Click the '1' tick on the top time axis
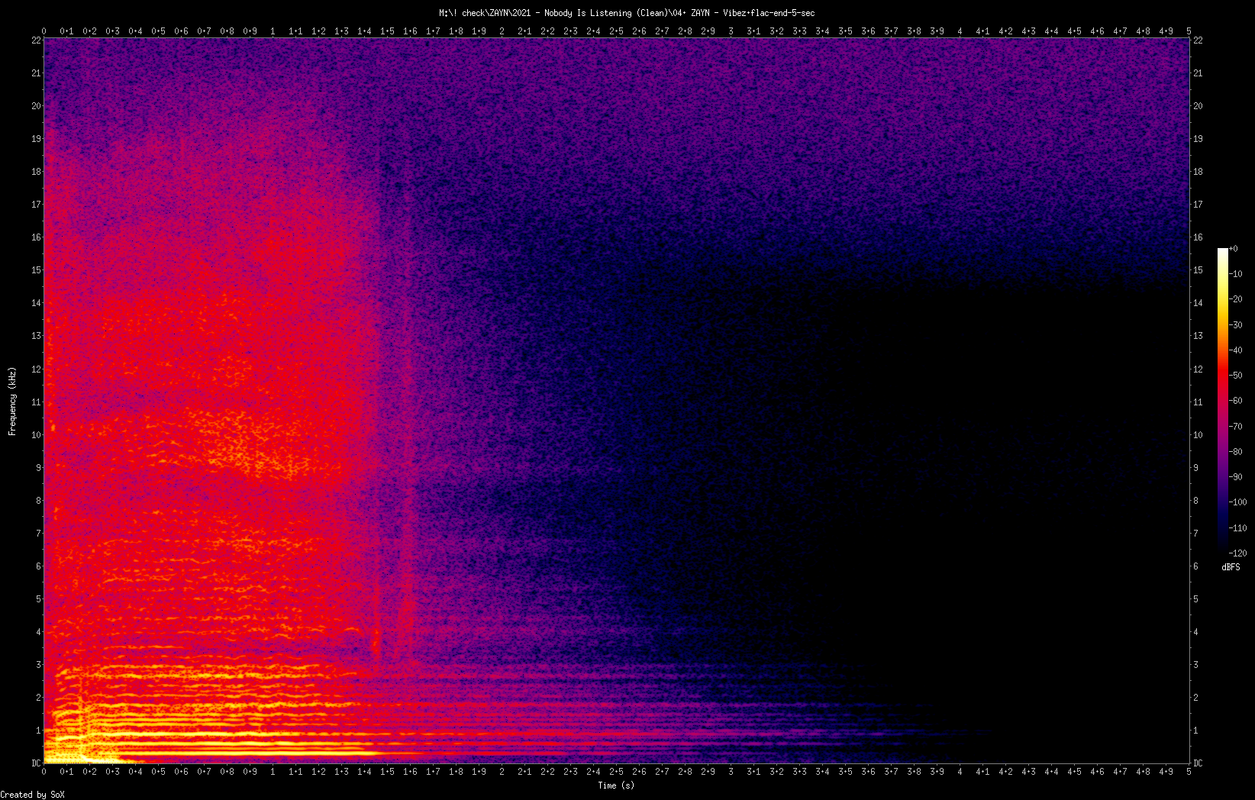Image resolution: width=1255 pixels, height=800 pixels. pos(273,31)
